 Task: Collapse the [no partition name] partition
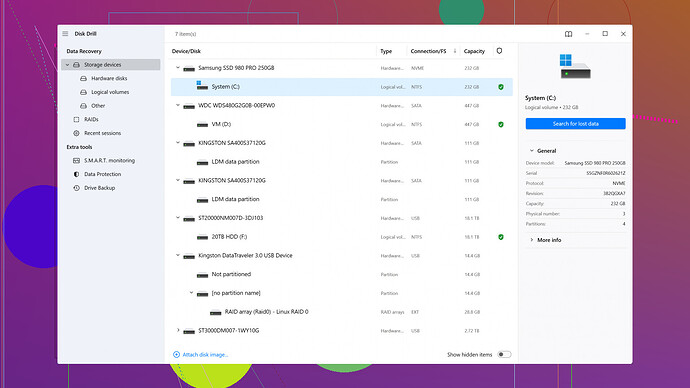point(191,293)
